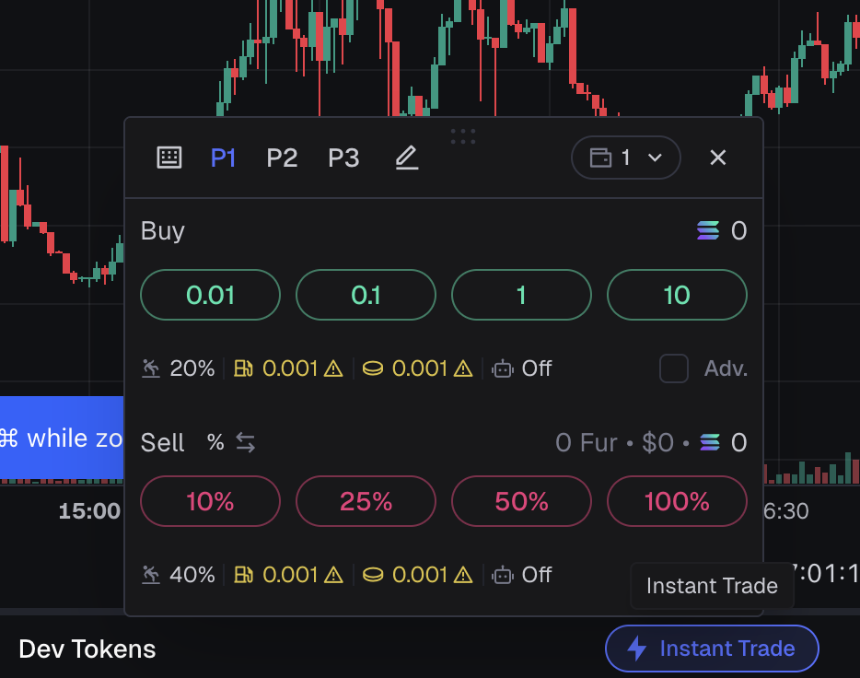This screenshot has width=860, height=678.
Task: Click the gas fee fuel pump icon under Buy
Action: point(242,368)
